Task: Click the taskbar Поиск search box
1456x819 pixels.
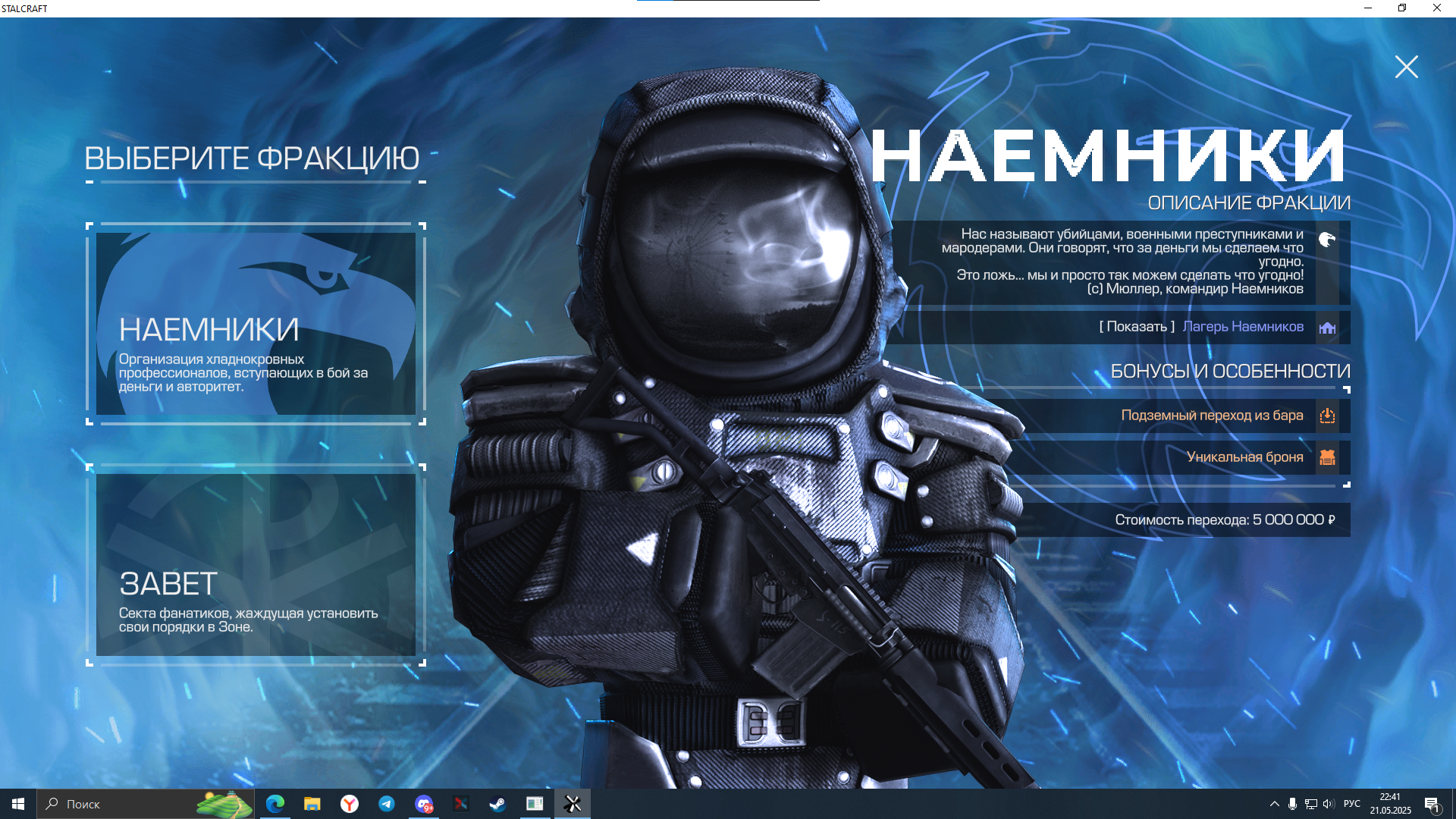Action: click(146, 804)
